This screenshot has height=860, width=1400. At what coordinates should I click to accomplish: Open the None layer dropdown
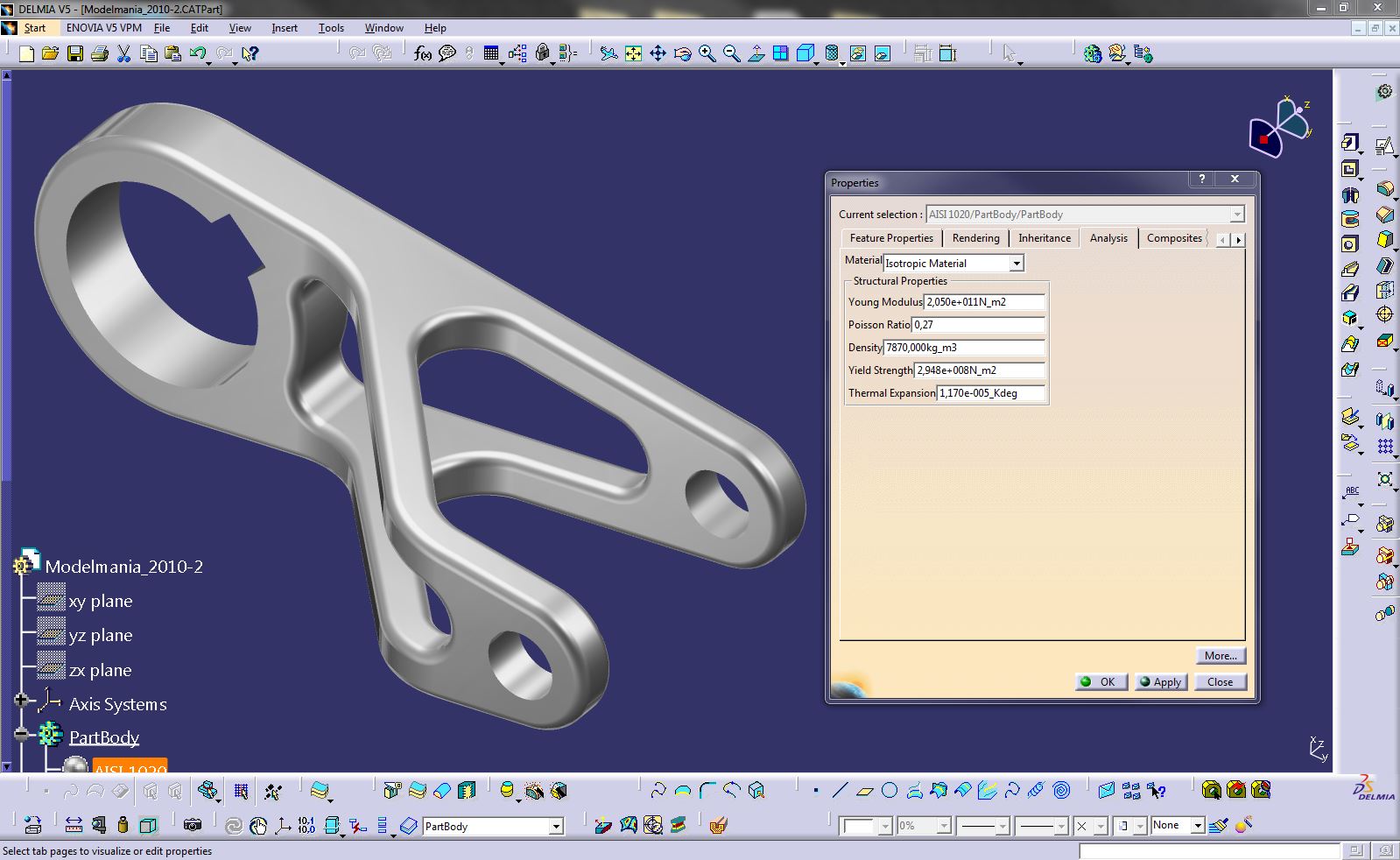coord(1197,826)
